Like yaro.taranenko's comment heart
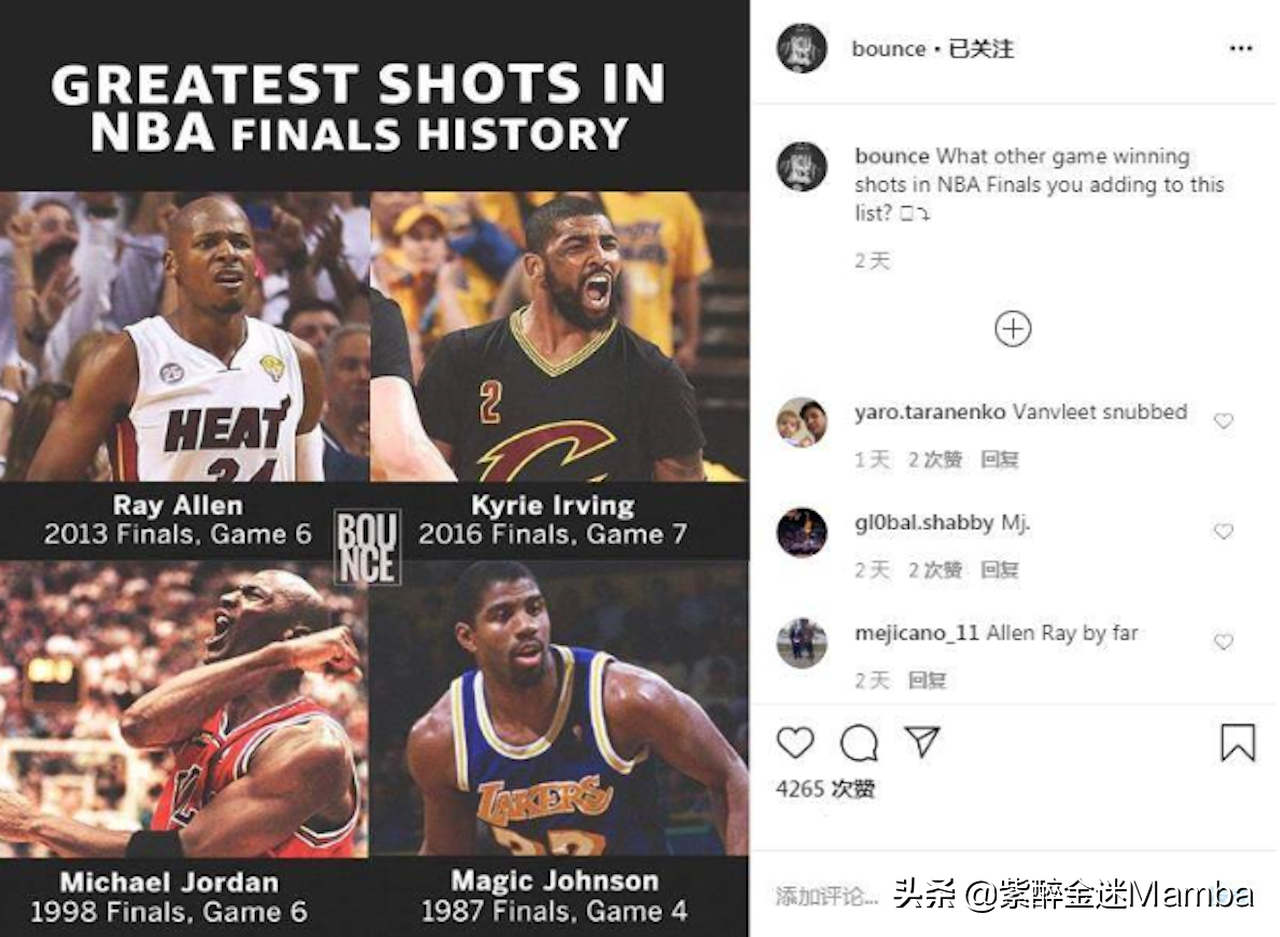 [1223, 421]
